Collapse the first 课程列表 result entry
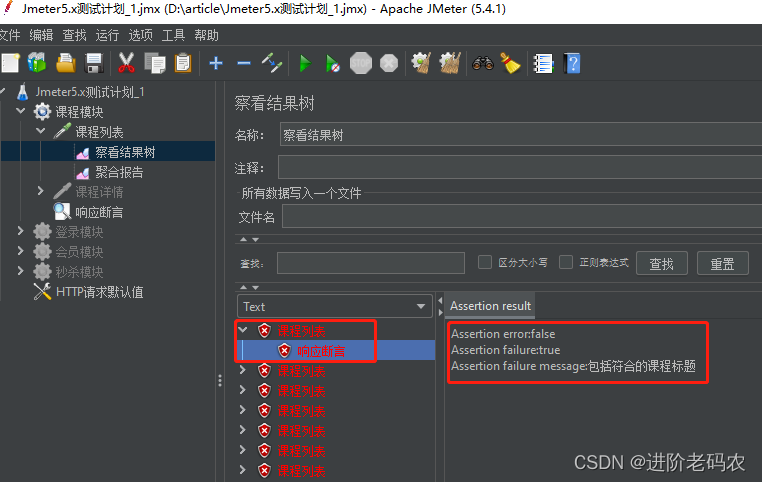Screen dimensions: 762x482 point(243,330)
